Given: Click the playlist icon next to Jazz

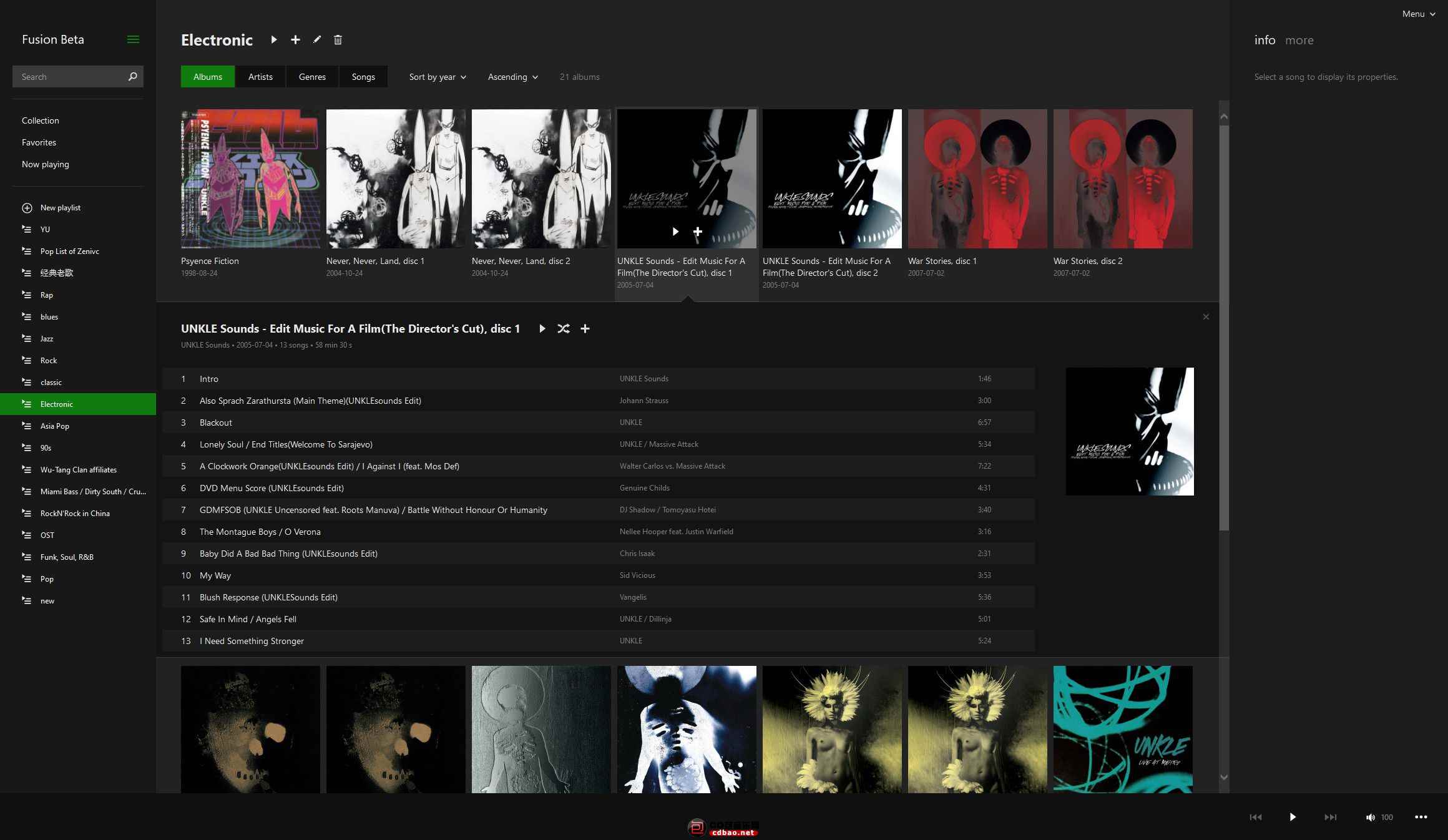Looking at the screenshot, I should click(27, 338).
